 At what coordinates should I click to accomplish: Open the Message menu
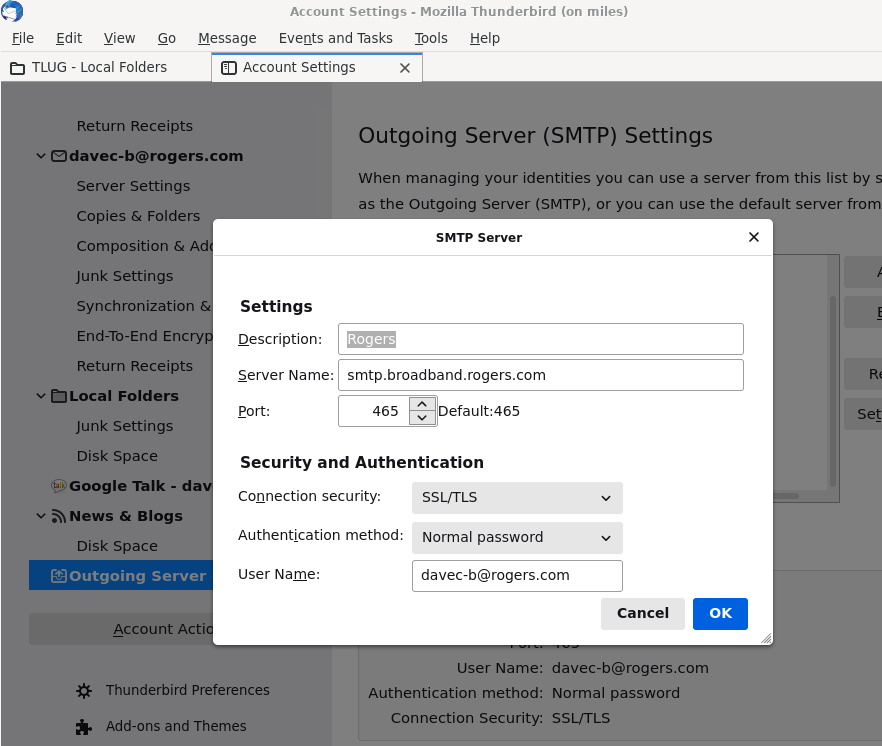pos(227,38)
